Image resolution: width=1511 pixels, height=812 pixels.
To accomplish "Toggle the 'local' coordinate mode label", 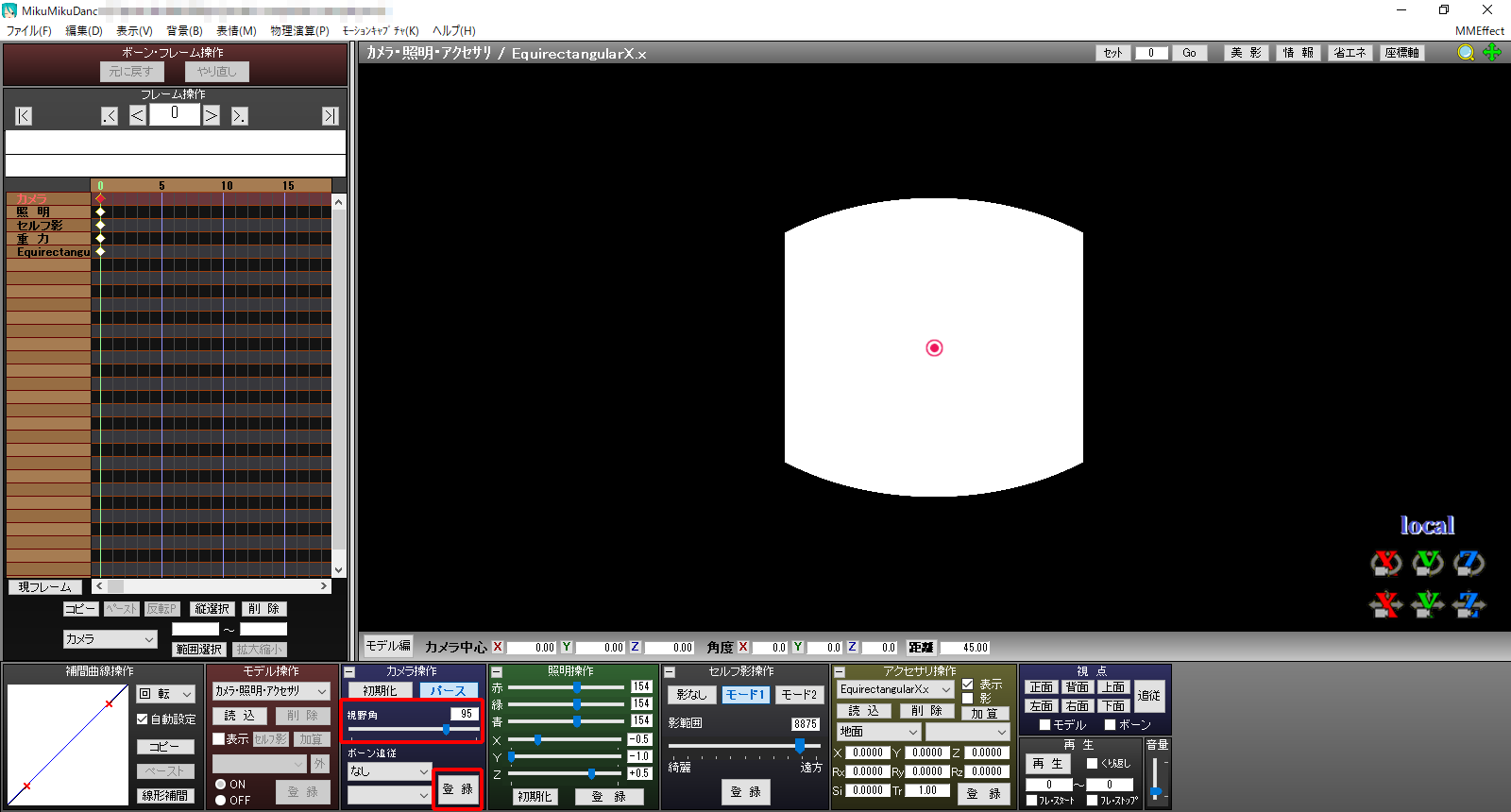I will click(1427, 526).
